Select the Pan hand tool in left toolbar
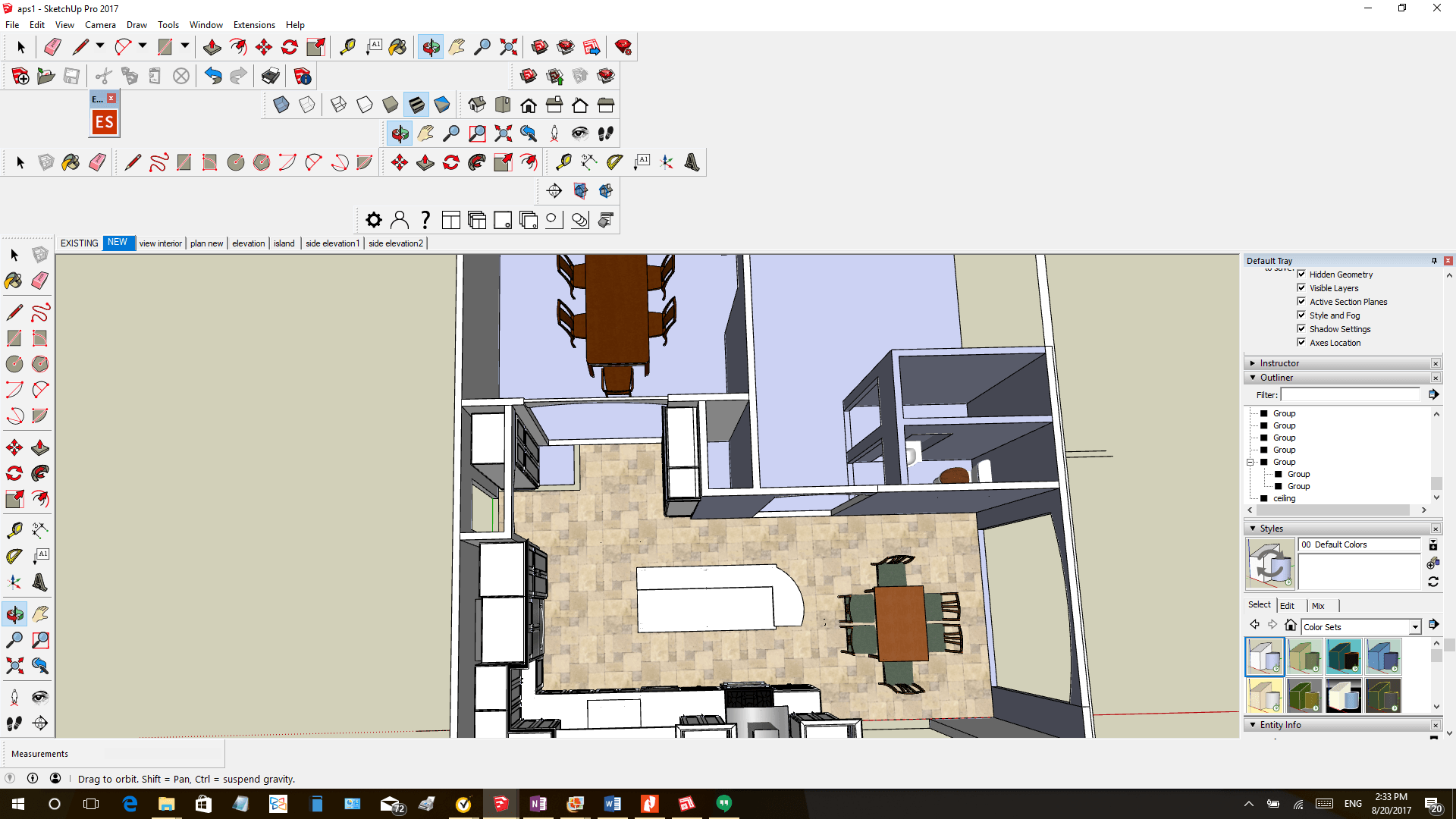Viewport: 1456px width, 819px height. click(x=40, y=614)
